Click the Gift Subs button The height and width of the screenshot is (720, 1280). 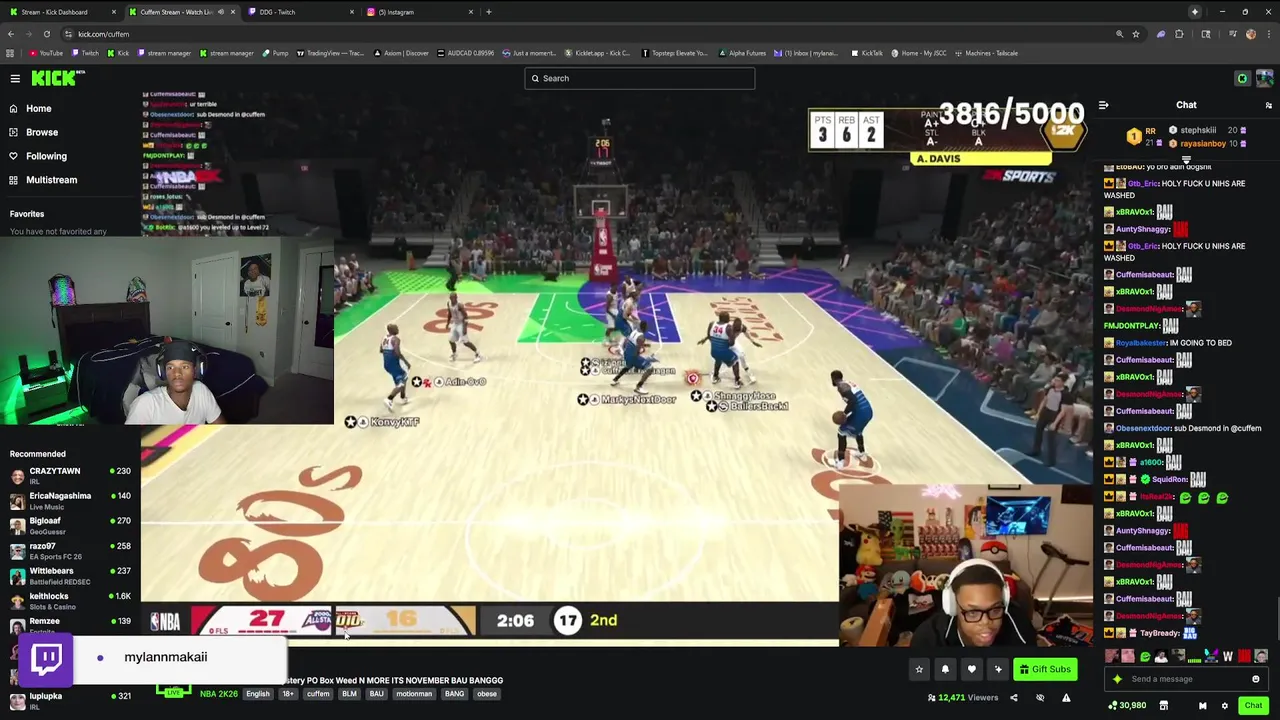coord(1045,669)
